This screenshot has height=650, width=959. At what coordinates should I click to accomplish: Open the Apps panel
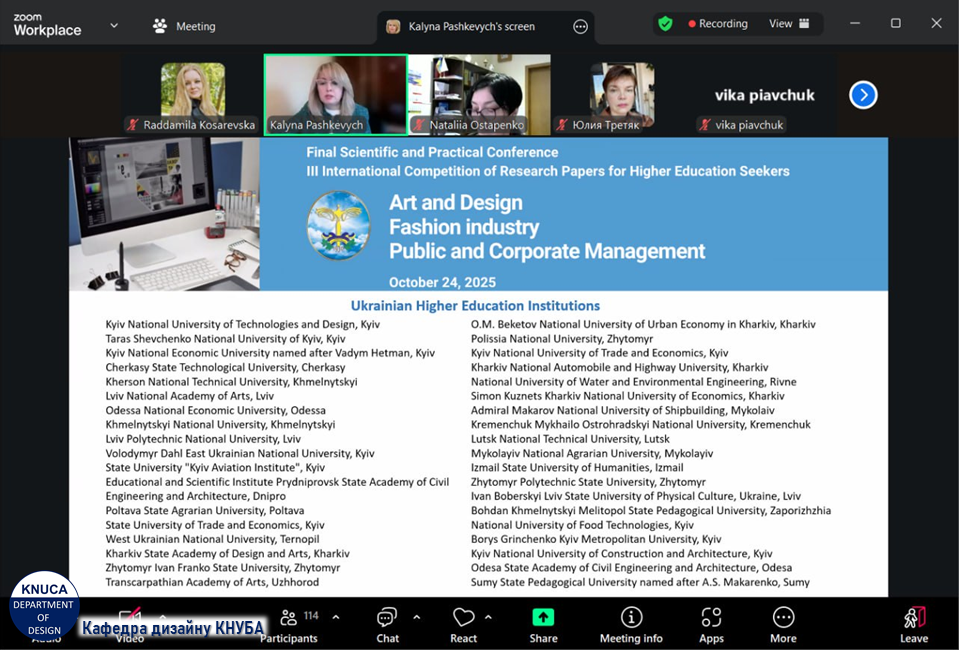(711, 624)
